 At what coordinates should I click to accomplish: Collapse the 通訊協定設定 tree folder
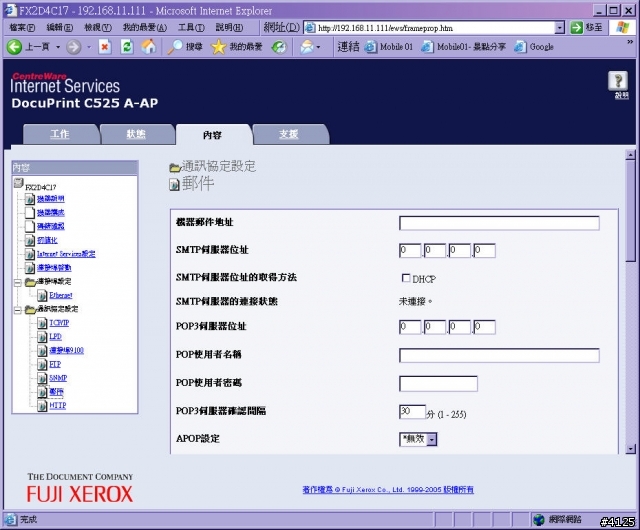point(18,310)
